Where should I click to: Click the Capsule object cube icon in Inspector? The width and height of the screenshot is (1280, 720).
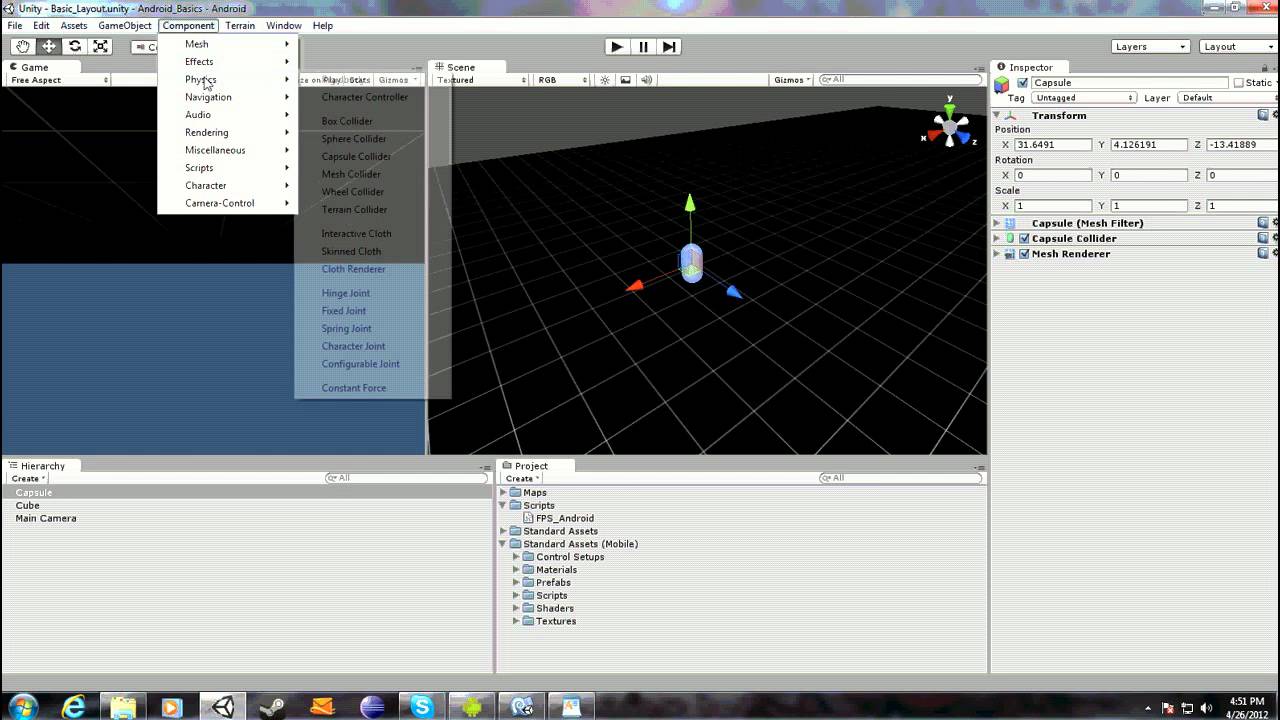tap(1002, 84)
